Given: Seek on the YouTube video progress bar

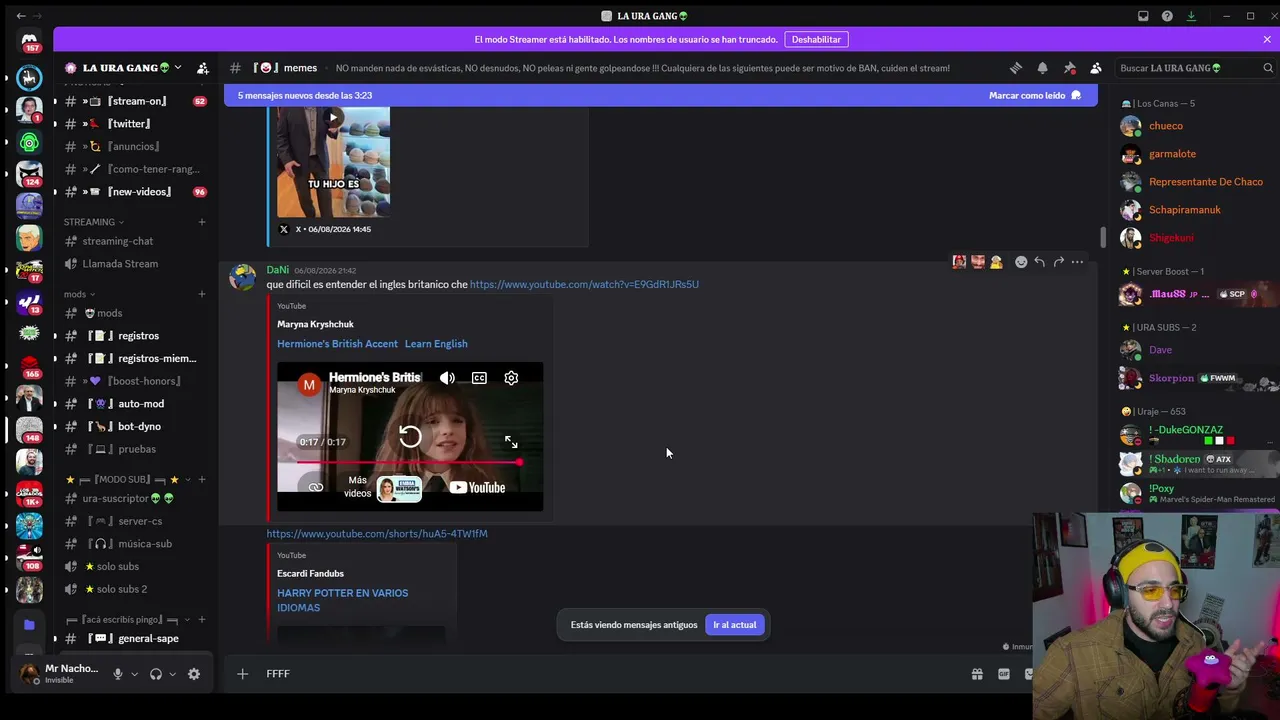Looking at the screenshot, I should coord(409,462).
